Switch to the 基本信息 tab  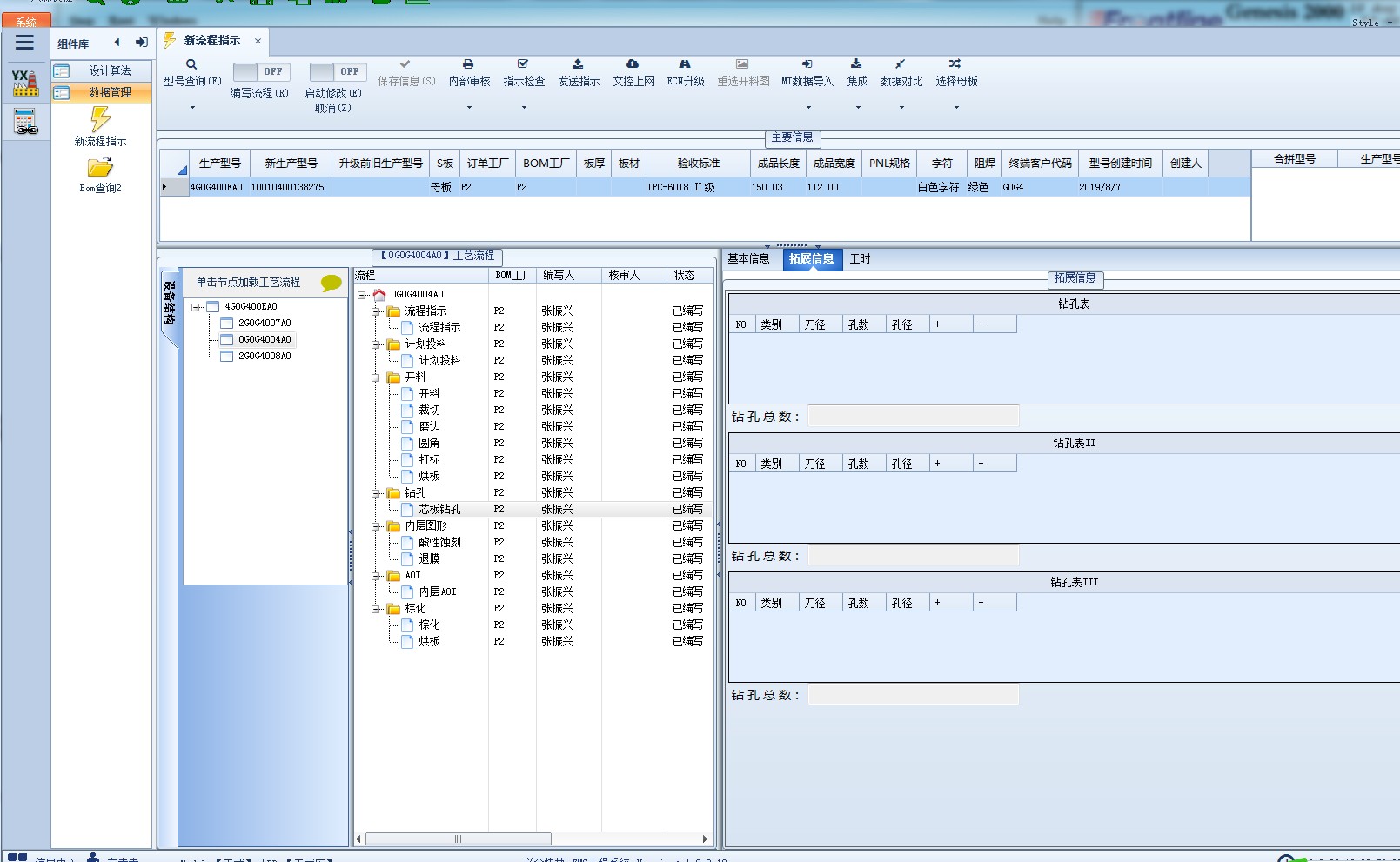click(748, 259)
